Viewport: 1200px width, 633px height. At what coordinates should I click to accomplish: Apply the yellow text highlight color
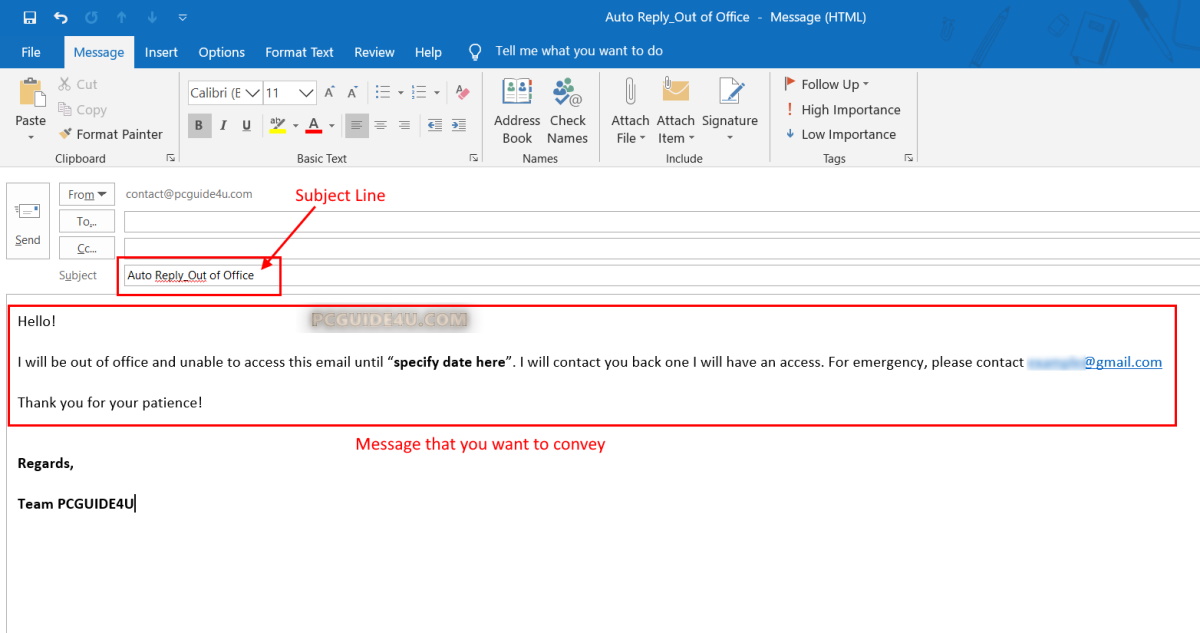[278, 125]
